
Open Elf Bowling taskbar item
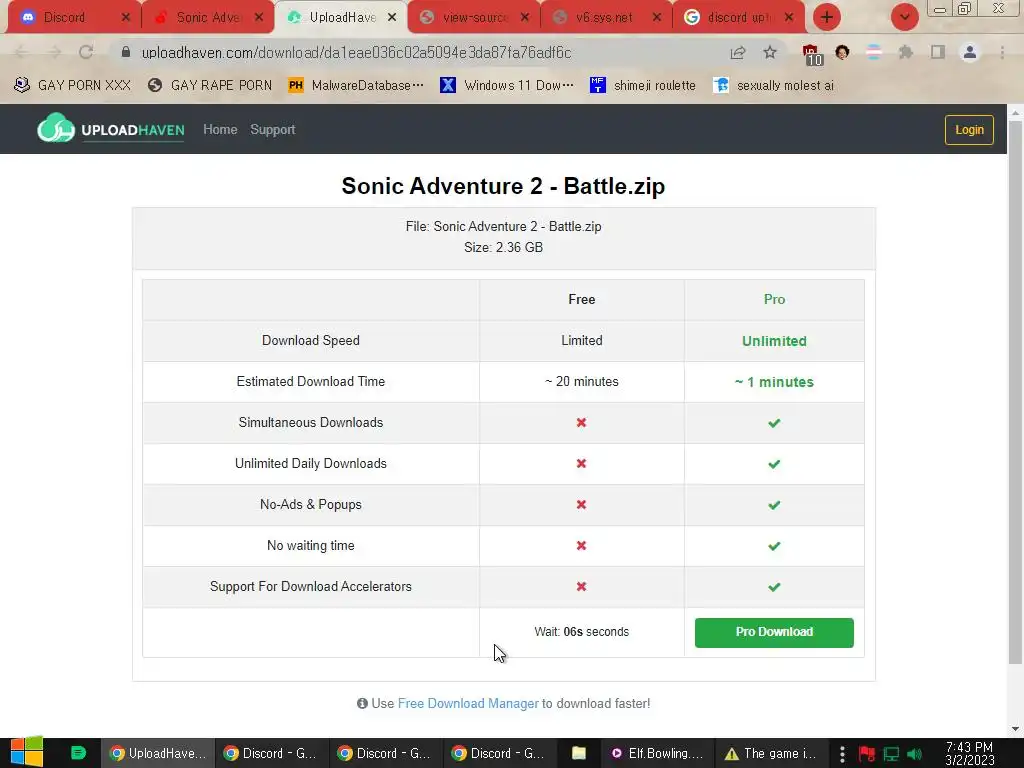(658, 753)
